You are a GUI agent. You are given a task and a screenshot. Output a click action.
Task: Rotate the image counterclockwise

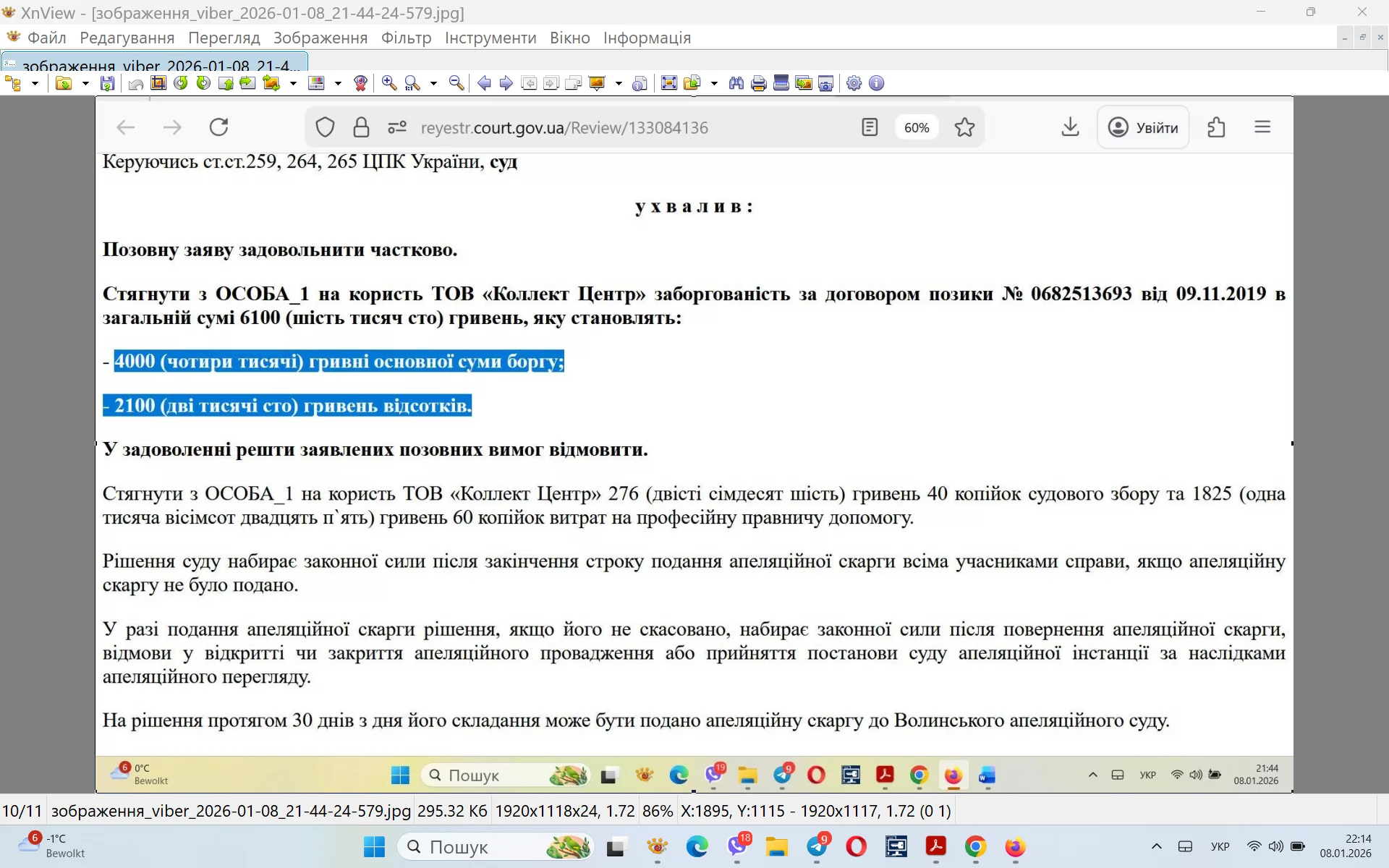[182, 83]
